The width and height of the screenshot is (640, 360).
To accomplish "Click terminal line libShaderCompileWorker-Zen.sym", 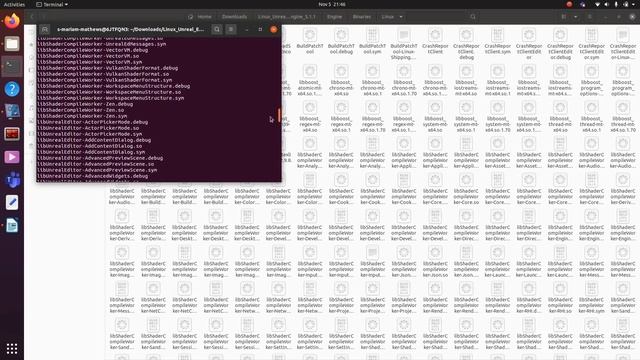I will tap(82, 116).
